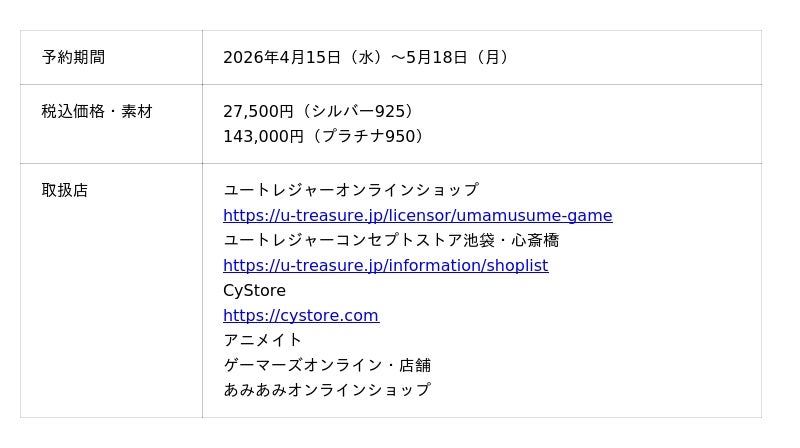Click the 税込価格・素材 row label
This screenshot has height=448, width=800.
[97, 111]
